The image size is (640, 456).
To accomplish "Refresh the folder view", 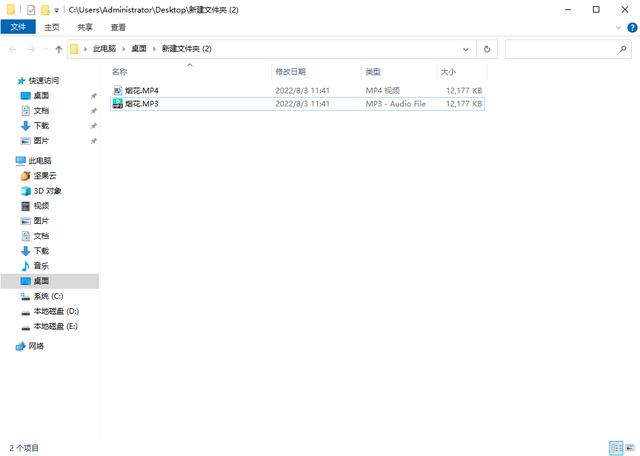I will coord(487,49).
